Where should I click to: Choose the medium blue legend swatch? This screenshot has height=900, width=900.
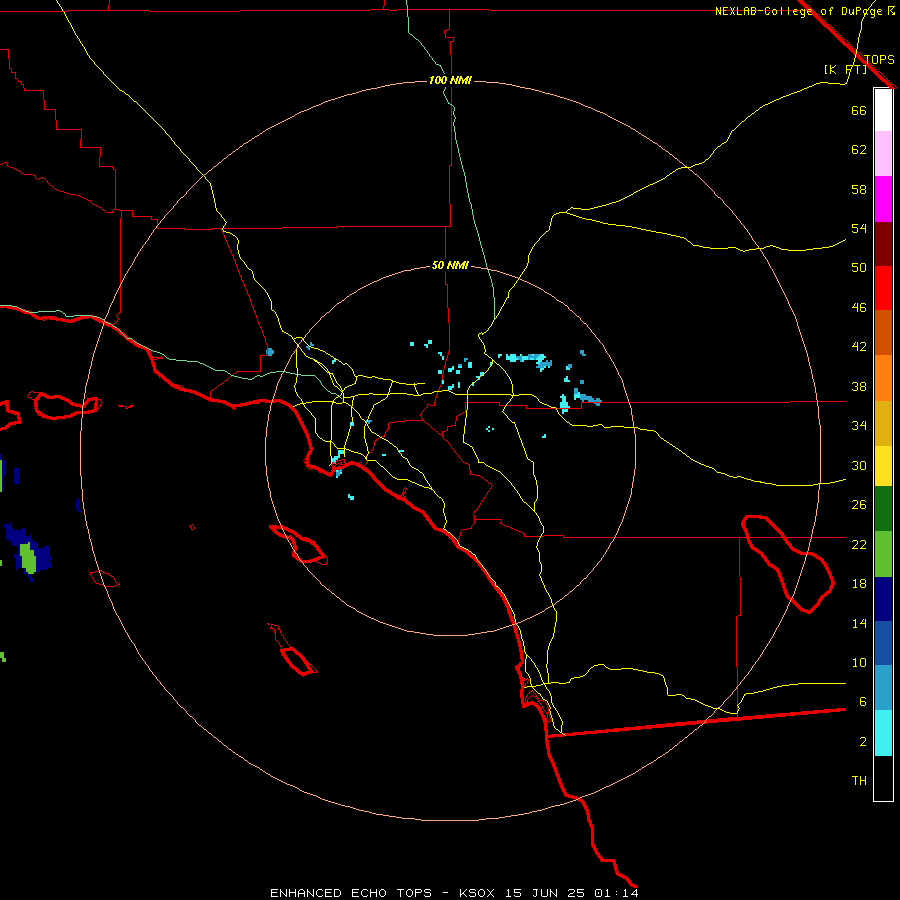pos(883,643)
